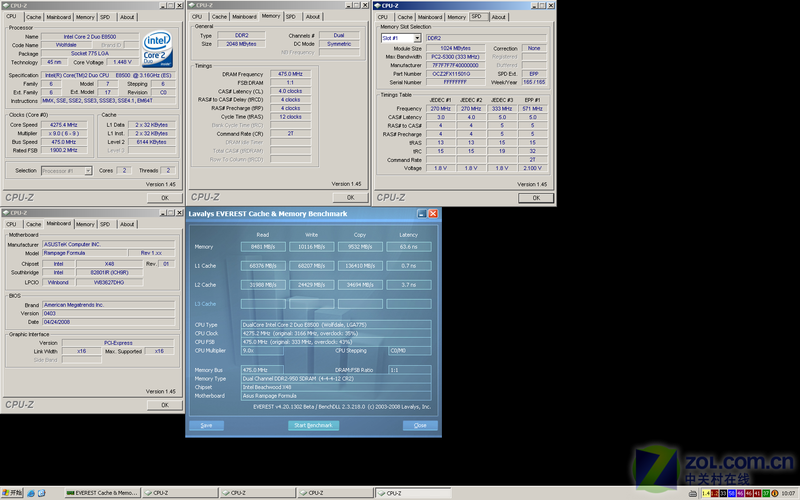The width and height of the screenshot is (800, 500).
Task: Click the red 41 temperature tray icon
Action: (758, 493)
